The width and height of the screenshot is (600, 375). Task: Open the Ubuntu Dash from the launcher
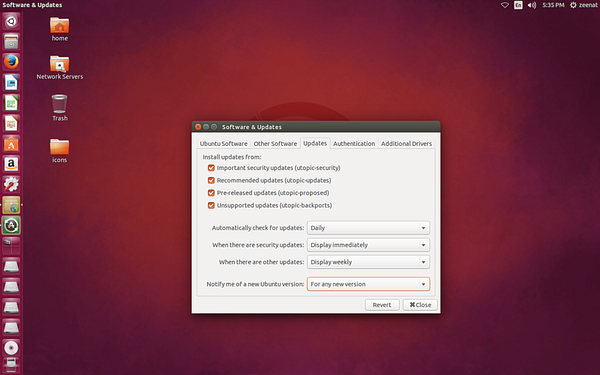(x=11, y=21)
